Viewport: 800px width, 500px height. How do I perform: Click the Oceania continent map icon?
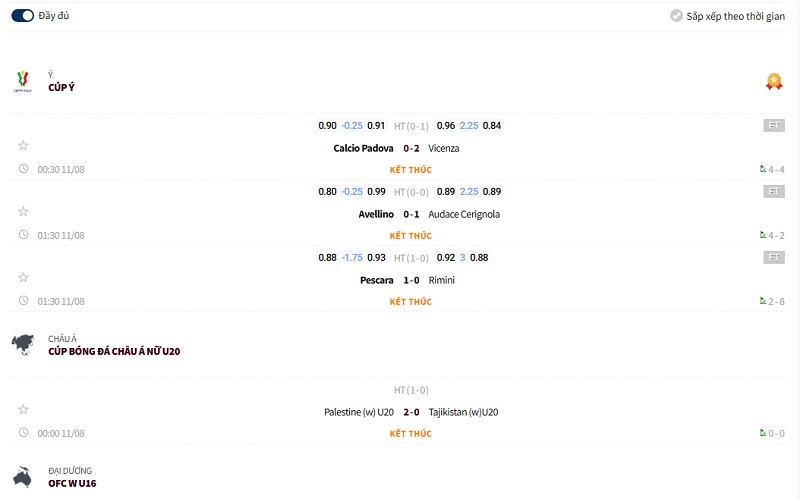pos(23,477)
